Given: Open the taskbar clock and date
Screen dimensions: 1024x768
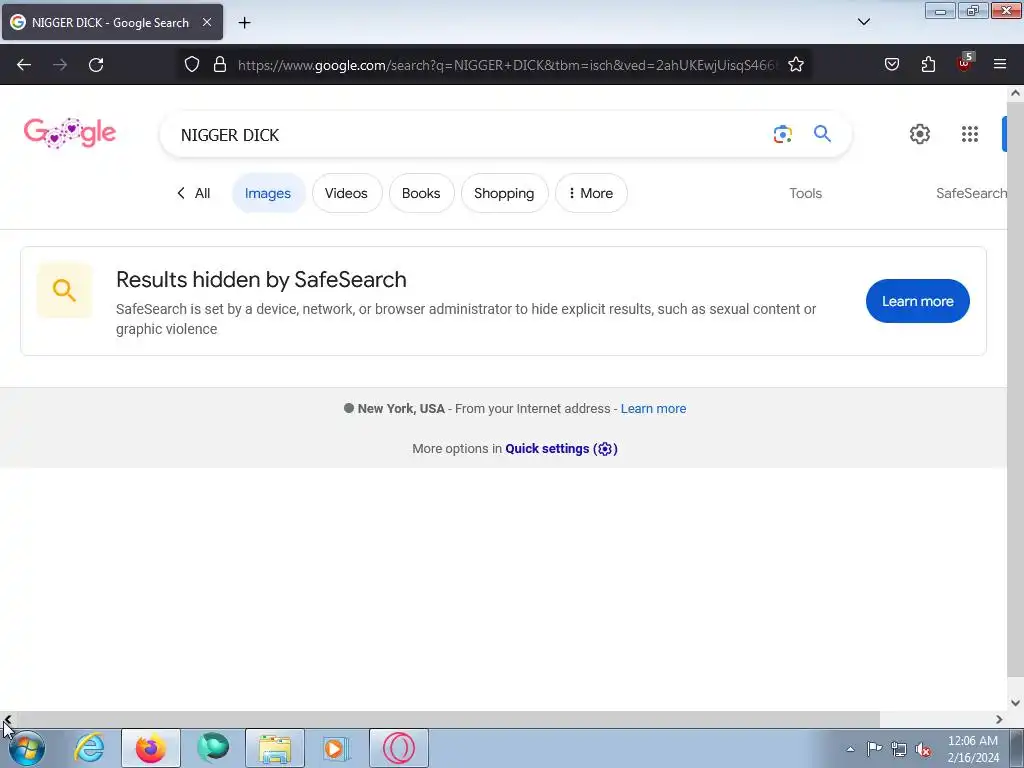Looking at the screenshot, I should click(973, 749).
